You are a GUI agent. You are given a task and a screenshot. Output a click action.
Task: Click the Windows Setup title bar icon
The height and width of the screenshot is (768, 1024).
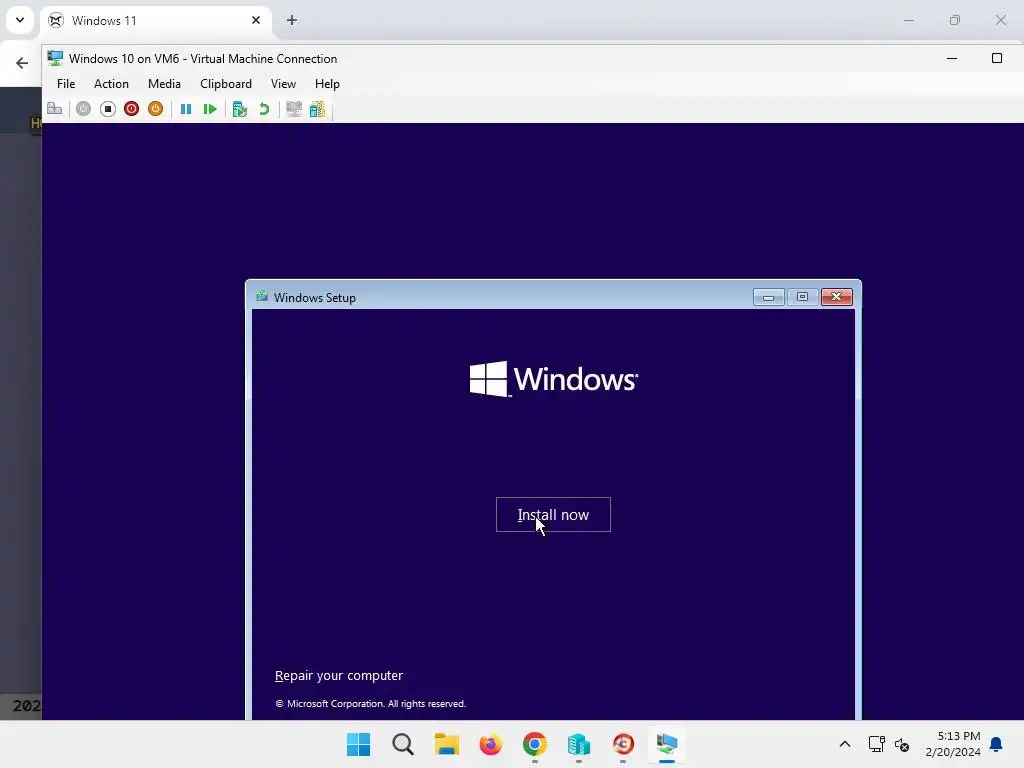[262, 296]
